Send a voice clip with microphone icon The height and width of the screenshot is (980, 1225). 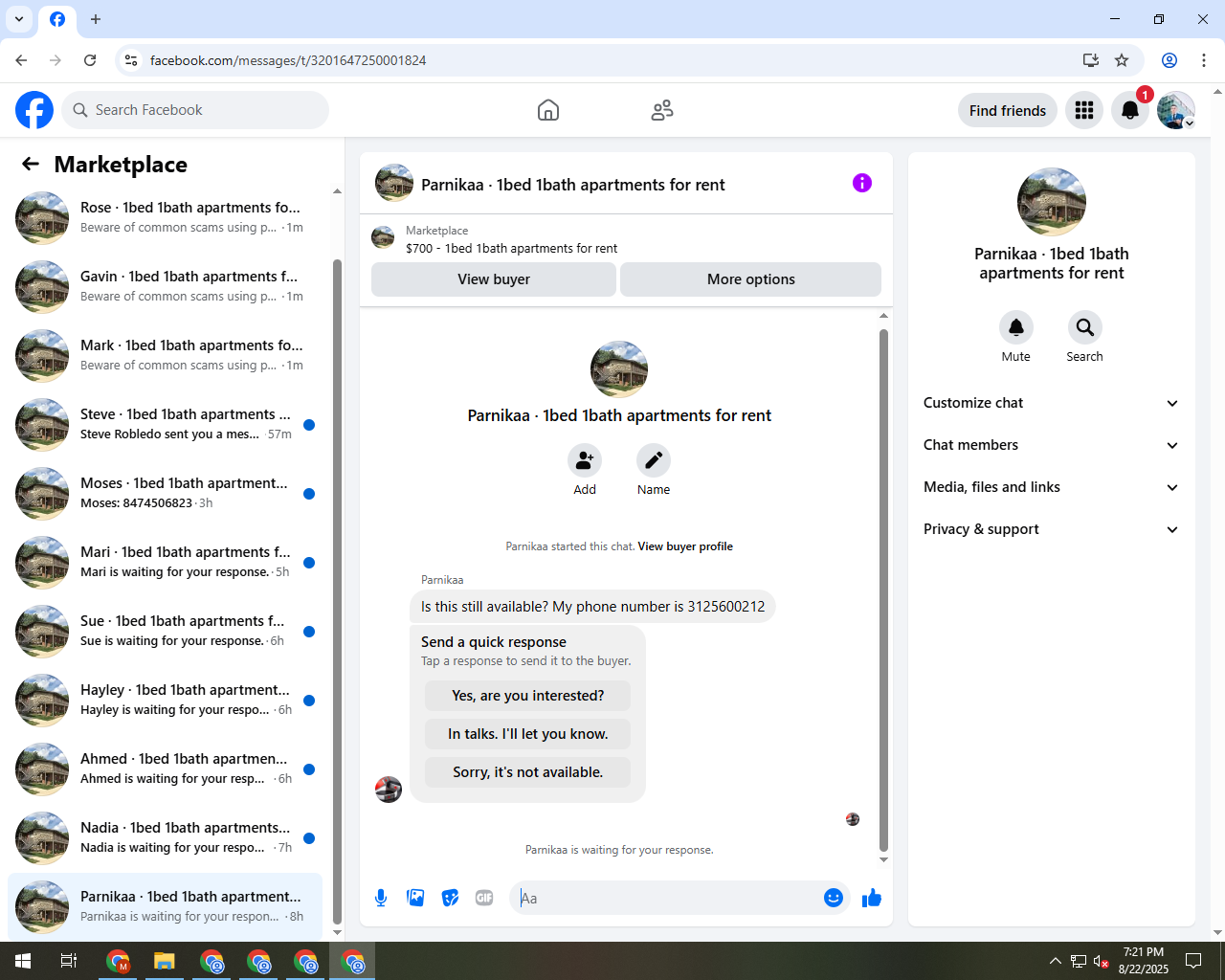point(381,898)
